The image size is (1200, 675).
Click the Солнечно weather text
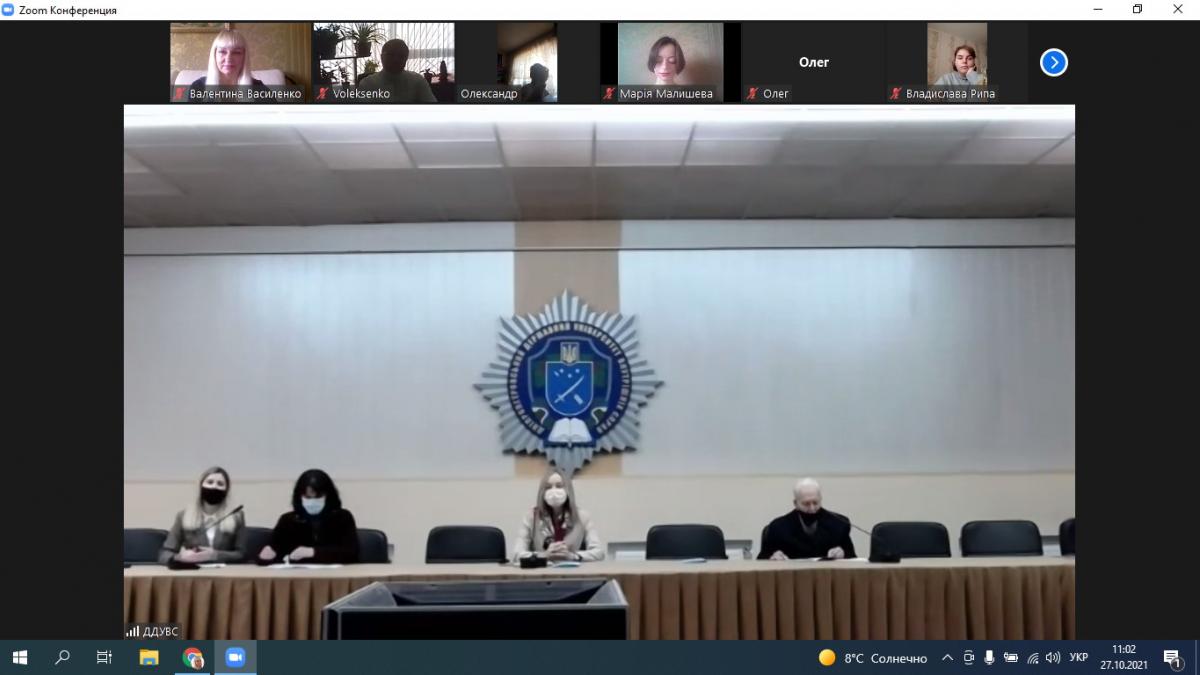[x=899, y=658]
